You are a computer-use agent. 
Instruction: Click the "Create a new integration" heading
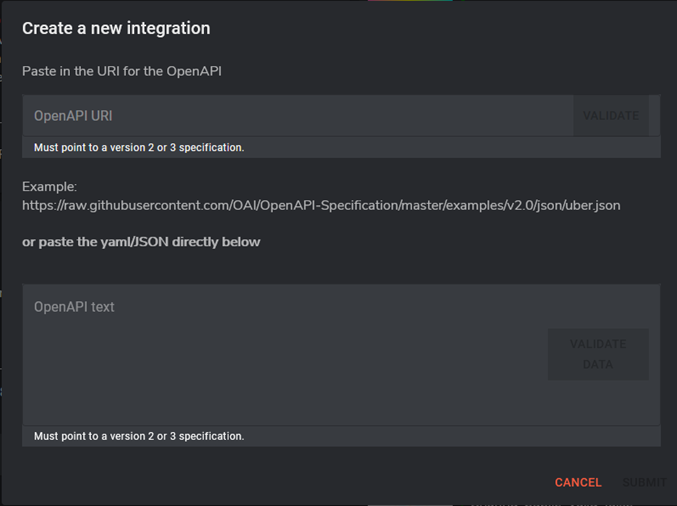[116, 28]
